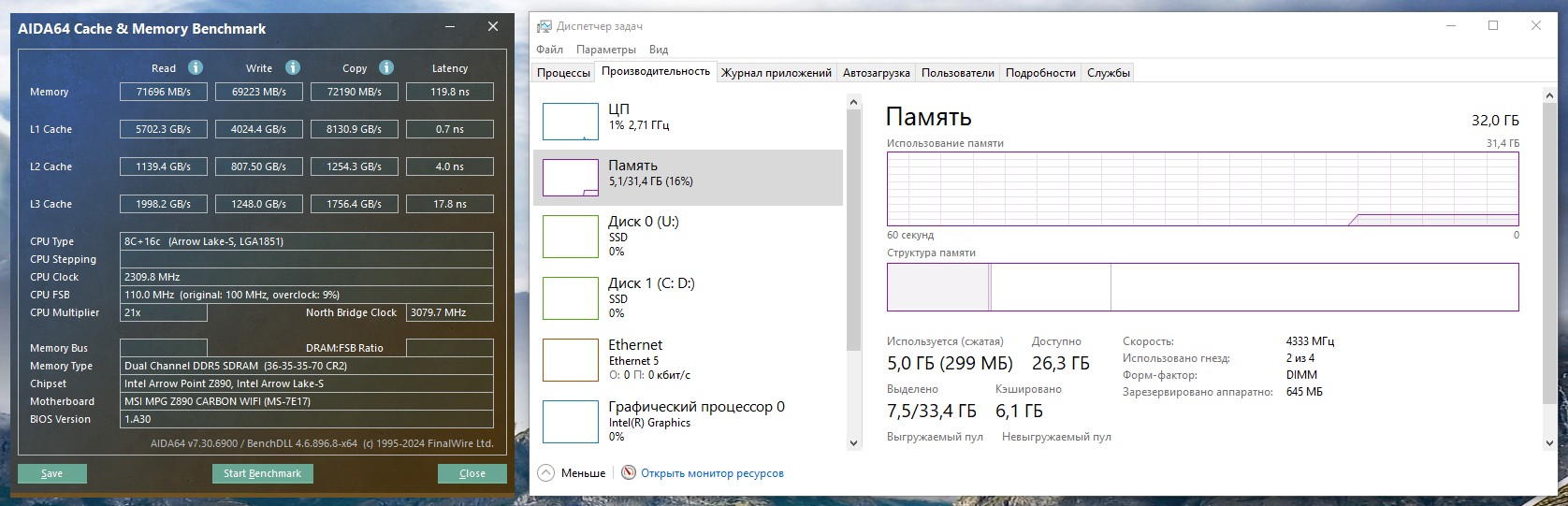
Task: Switch to the Пользователи tab
Action: [958, 73]
